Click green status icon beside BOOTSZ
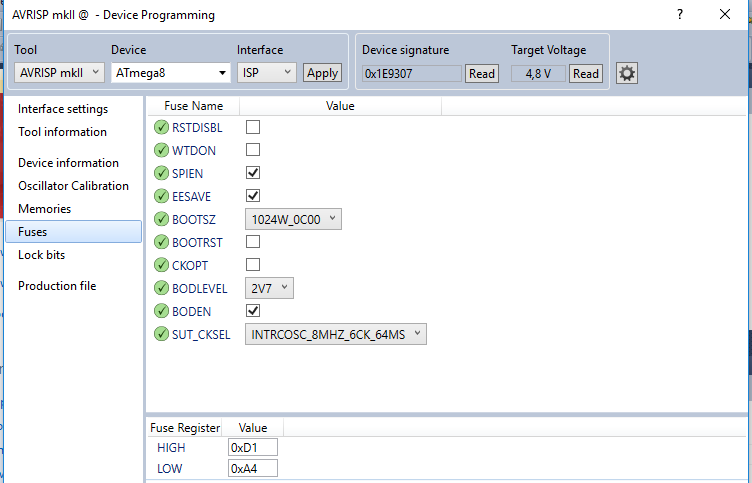Viewport: 752px width, 483px height. pos(162,219)
